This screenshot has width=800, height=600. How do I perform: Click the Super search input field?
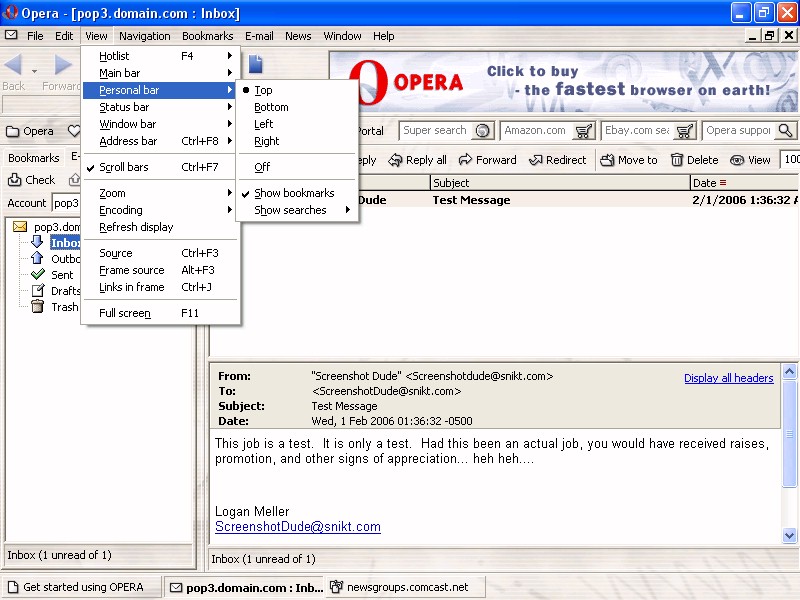pos(437,131)
